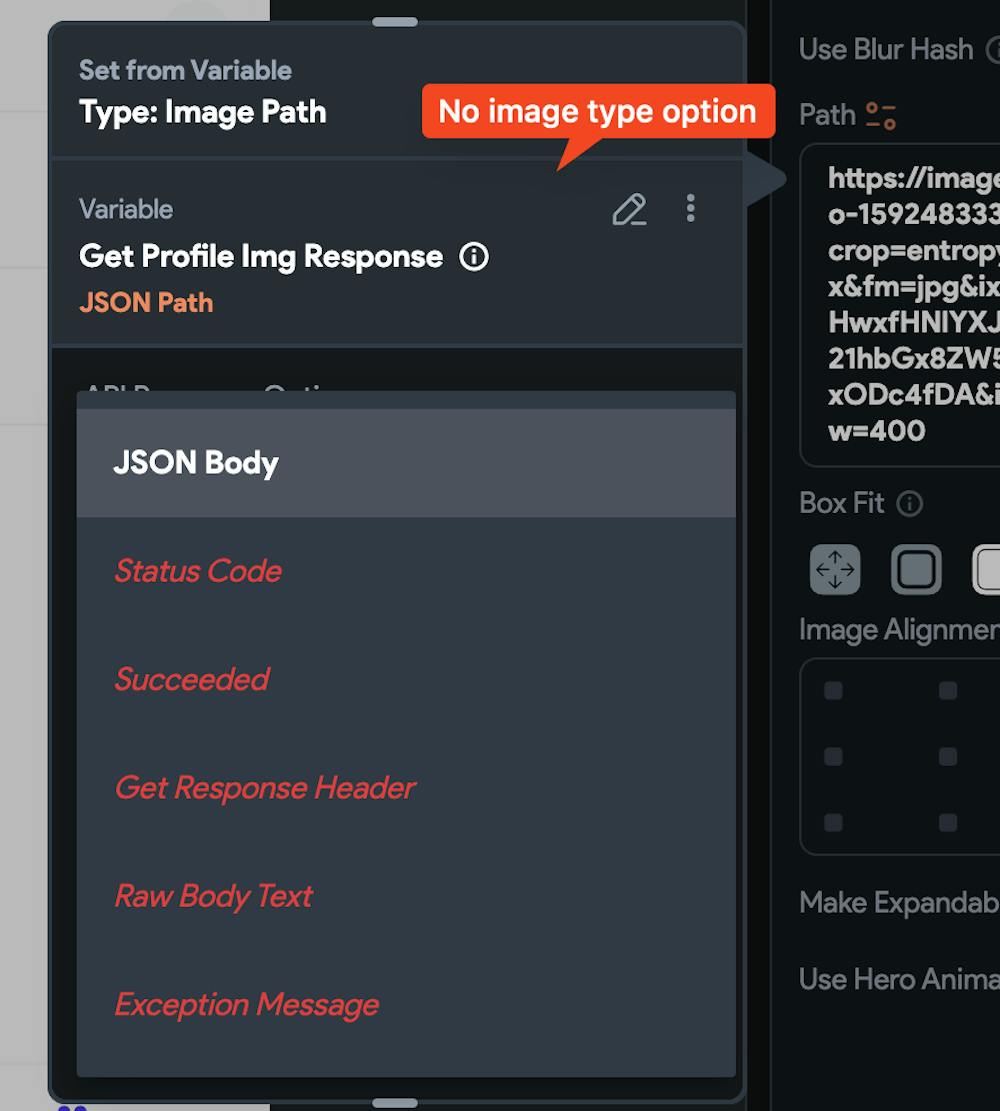Click the Type: Image Path heading

click(203, 112)
